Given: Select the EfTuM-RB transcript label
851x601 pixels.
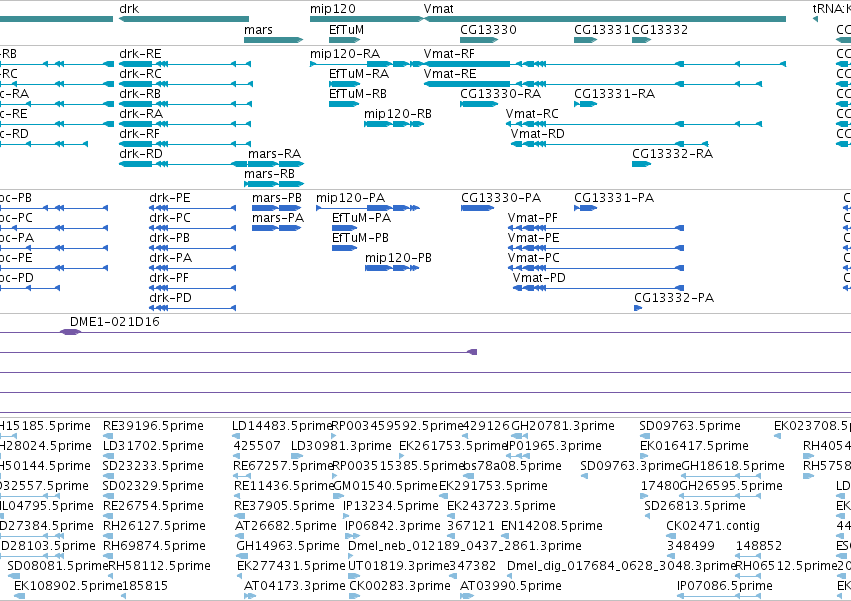Looking at the screenshot, I should 358,94.
